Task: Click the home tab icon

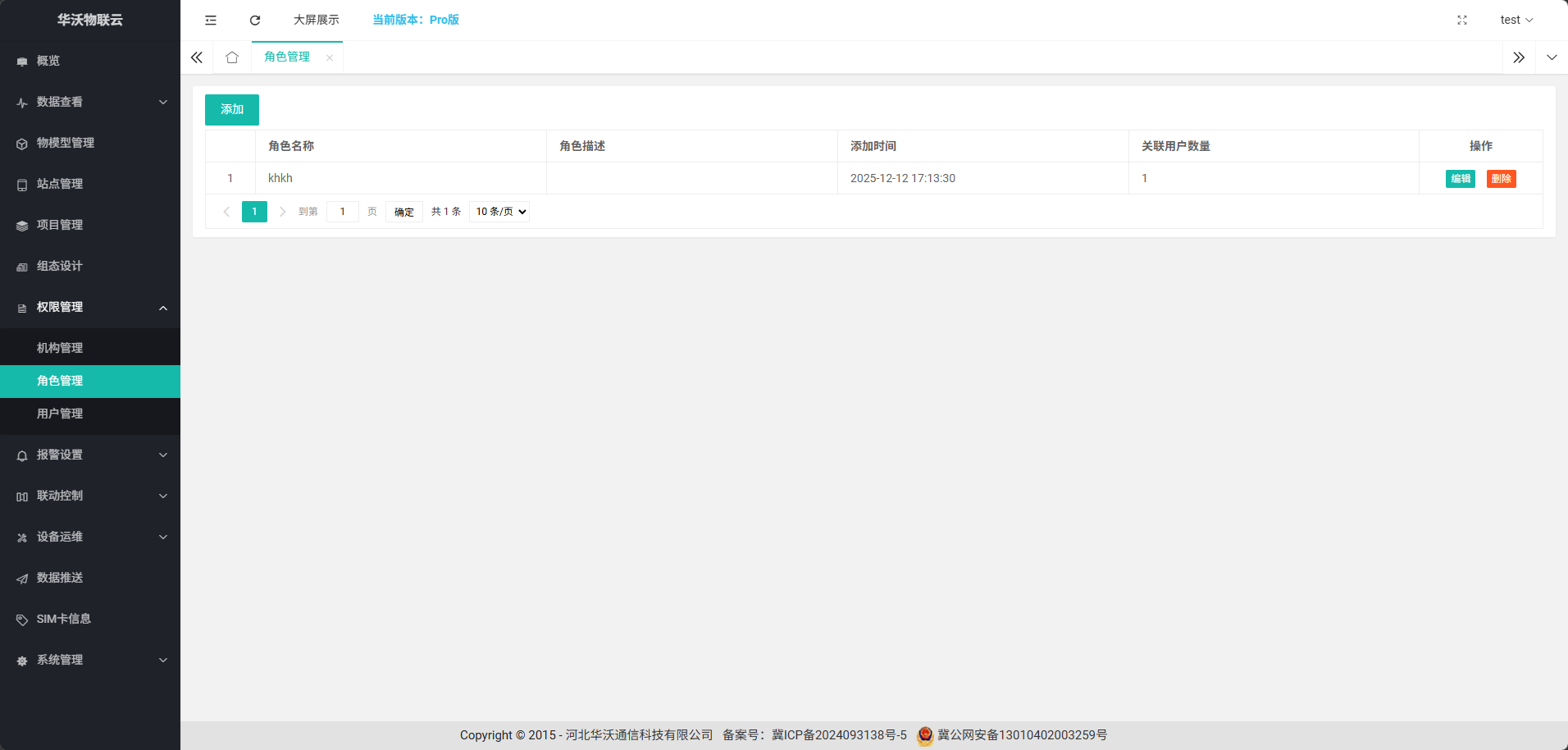Action: 232,57
